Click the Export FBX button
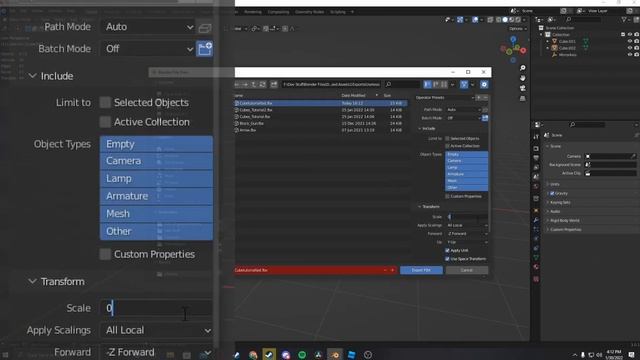 point(421,270)
